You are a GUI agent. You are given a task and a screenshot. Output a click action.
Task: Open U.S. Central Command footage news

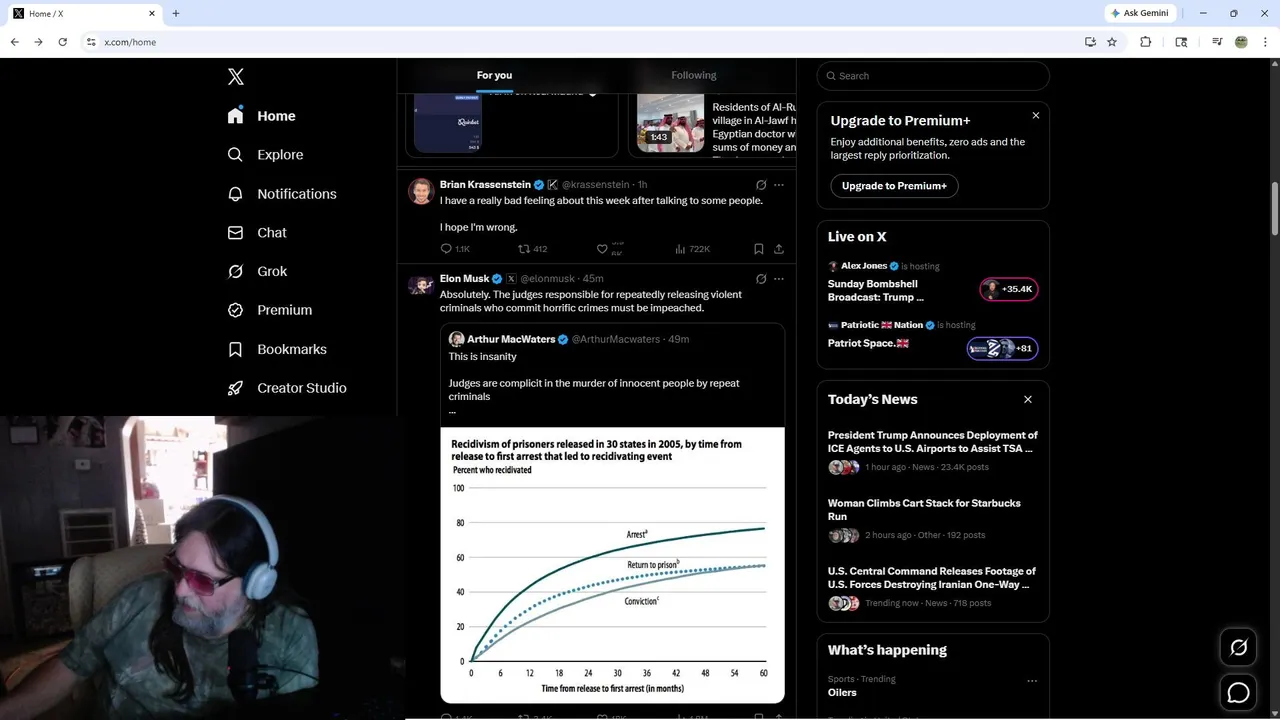pos(933,587)
